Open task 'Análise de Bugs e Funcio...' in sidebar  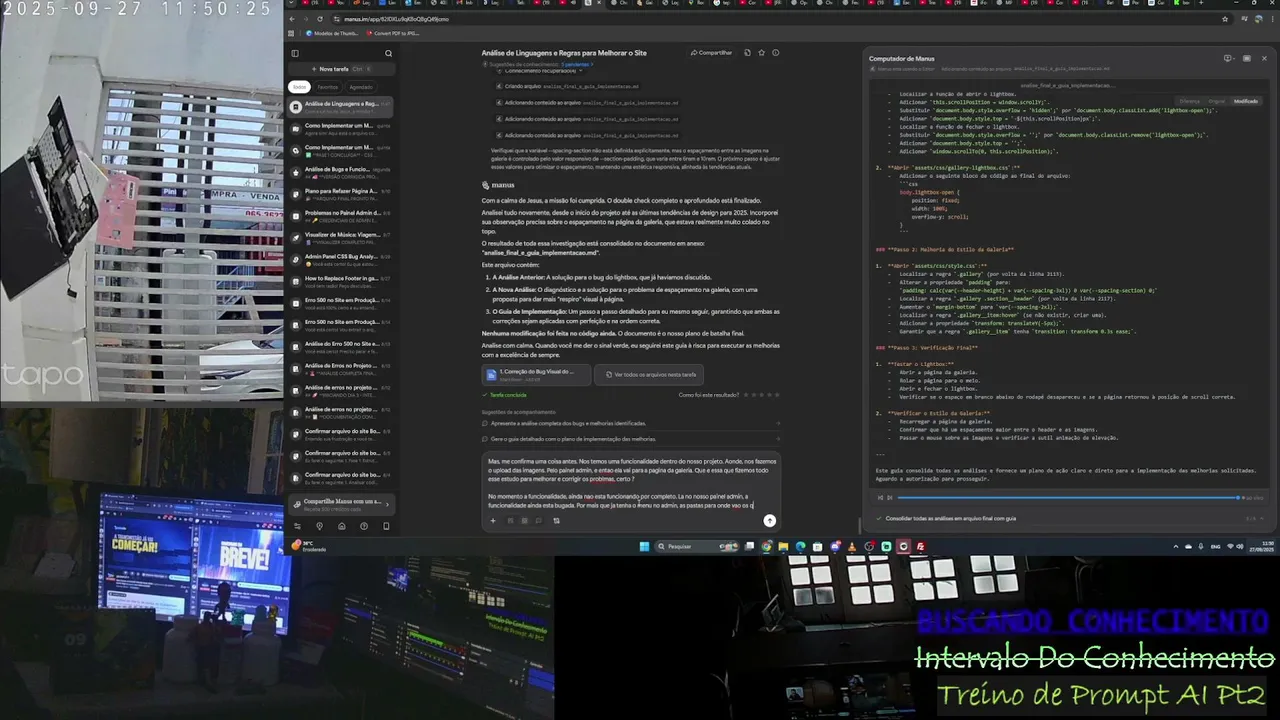tap(340, 172)
